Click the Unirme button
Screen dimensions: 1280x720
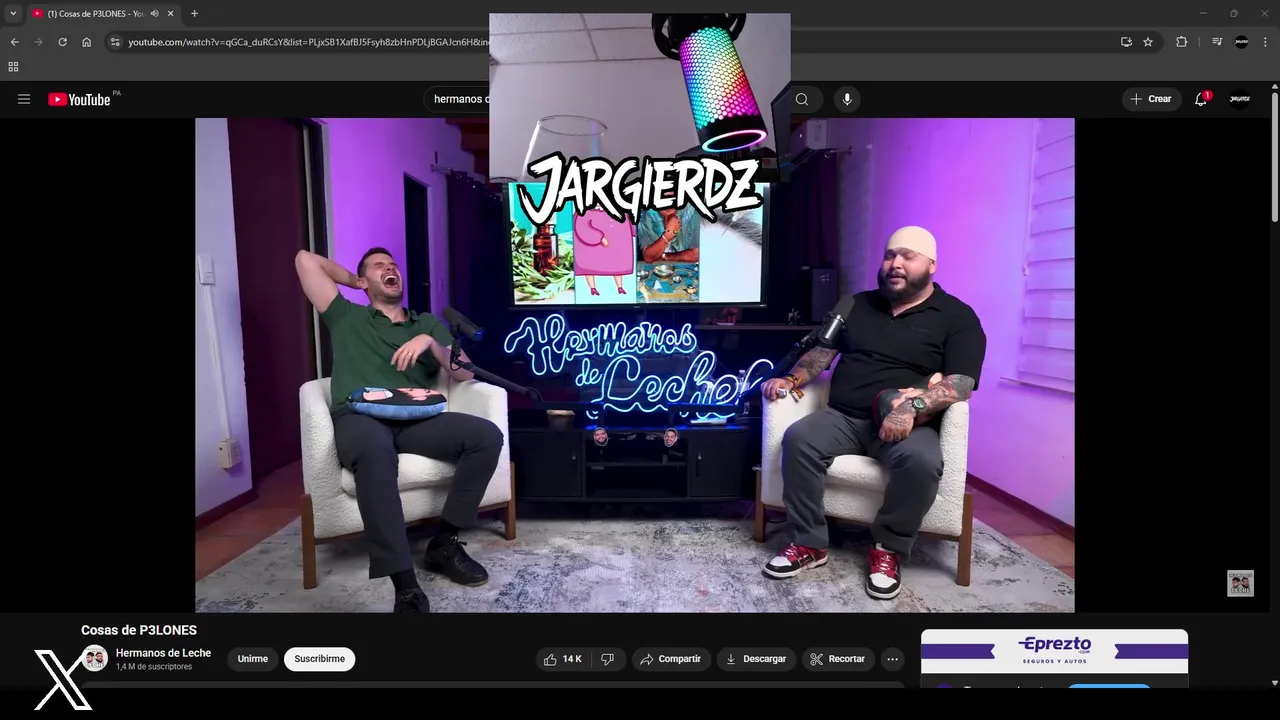(x=253, y=659)
